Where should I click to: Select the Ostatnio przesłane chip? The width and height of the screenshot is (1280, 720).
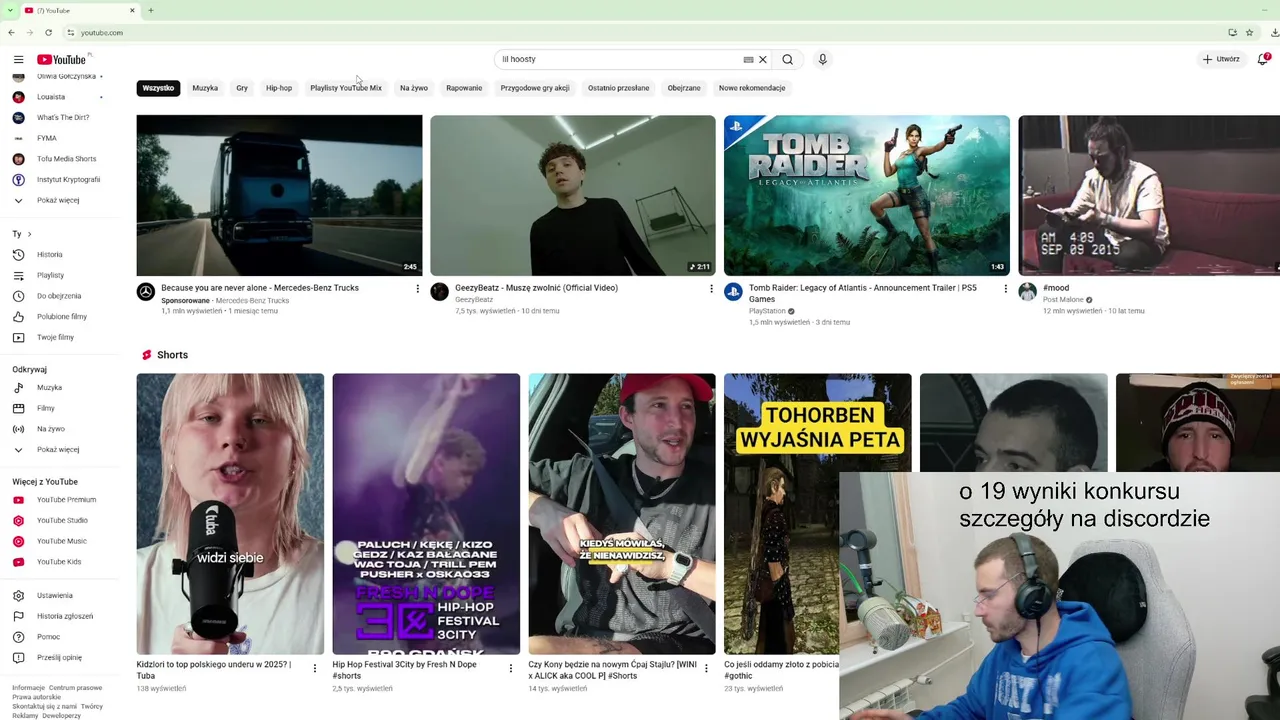tap(619, 88)
